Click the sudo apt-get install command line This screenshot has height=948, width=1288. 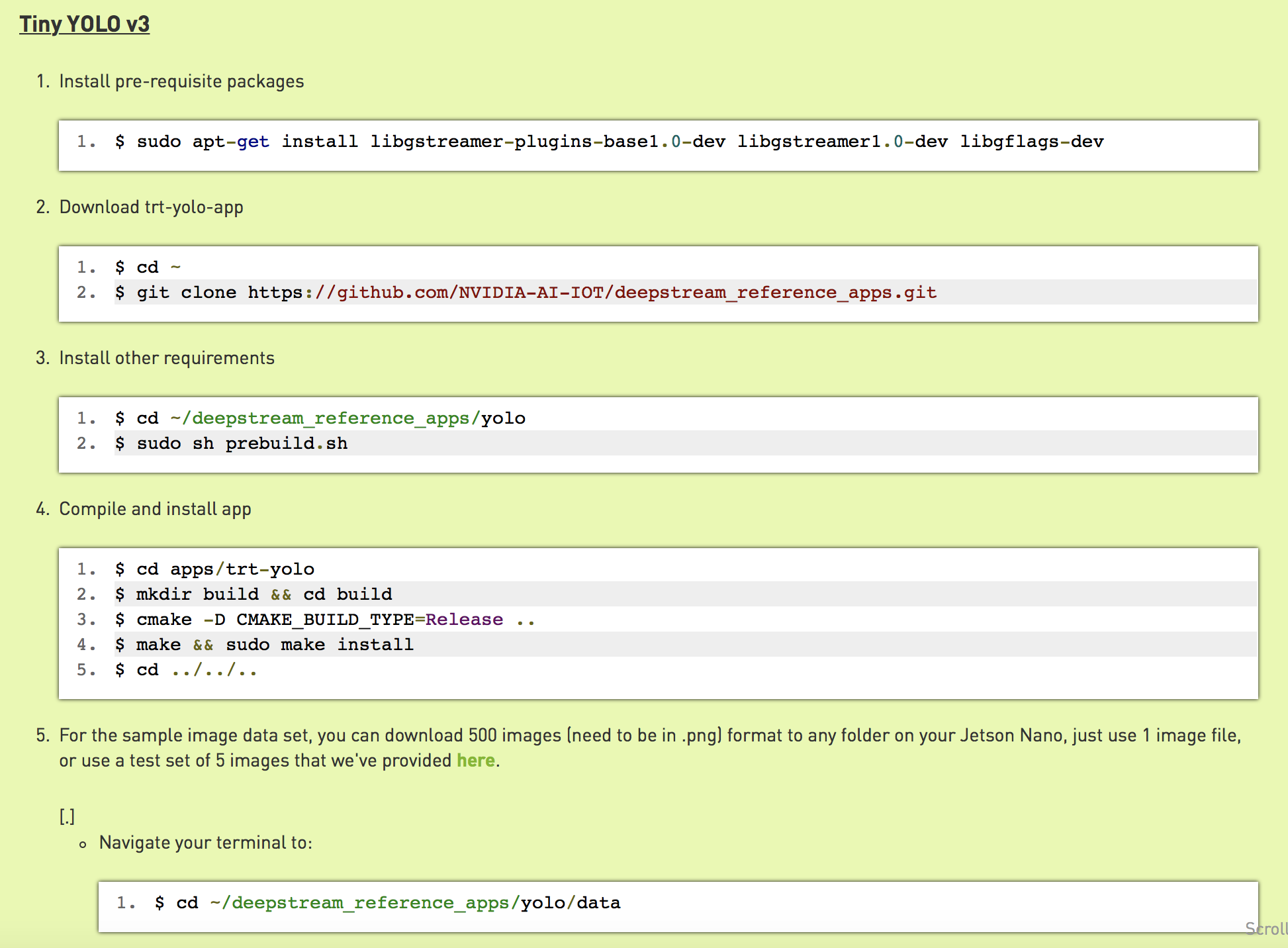tap(609, 142)
